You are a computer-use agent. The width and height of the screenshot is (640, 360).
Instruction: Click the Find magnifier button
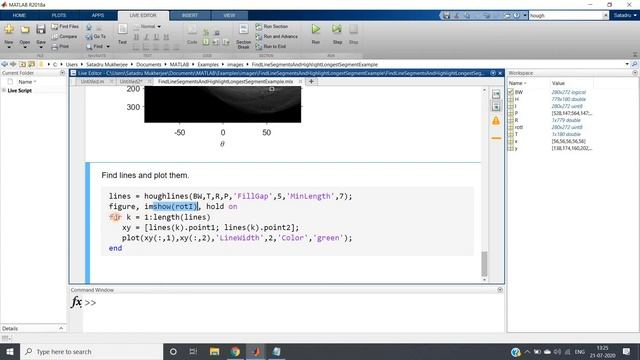pos(95,47)
